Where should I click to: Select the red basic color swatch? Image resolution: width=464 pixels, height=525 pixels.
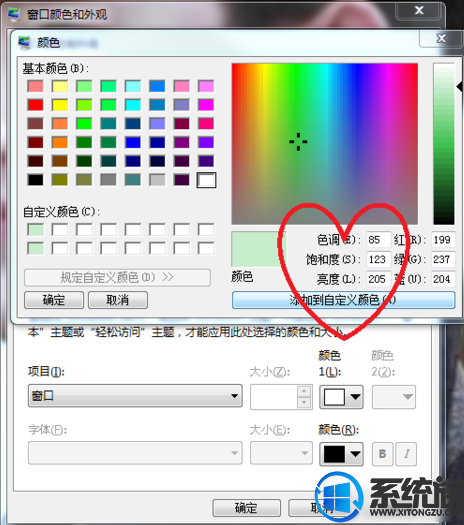(x=35, y=105)
